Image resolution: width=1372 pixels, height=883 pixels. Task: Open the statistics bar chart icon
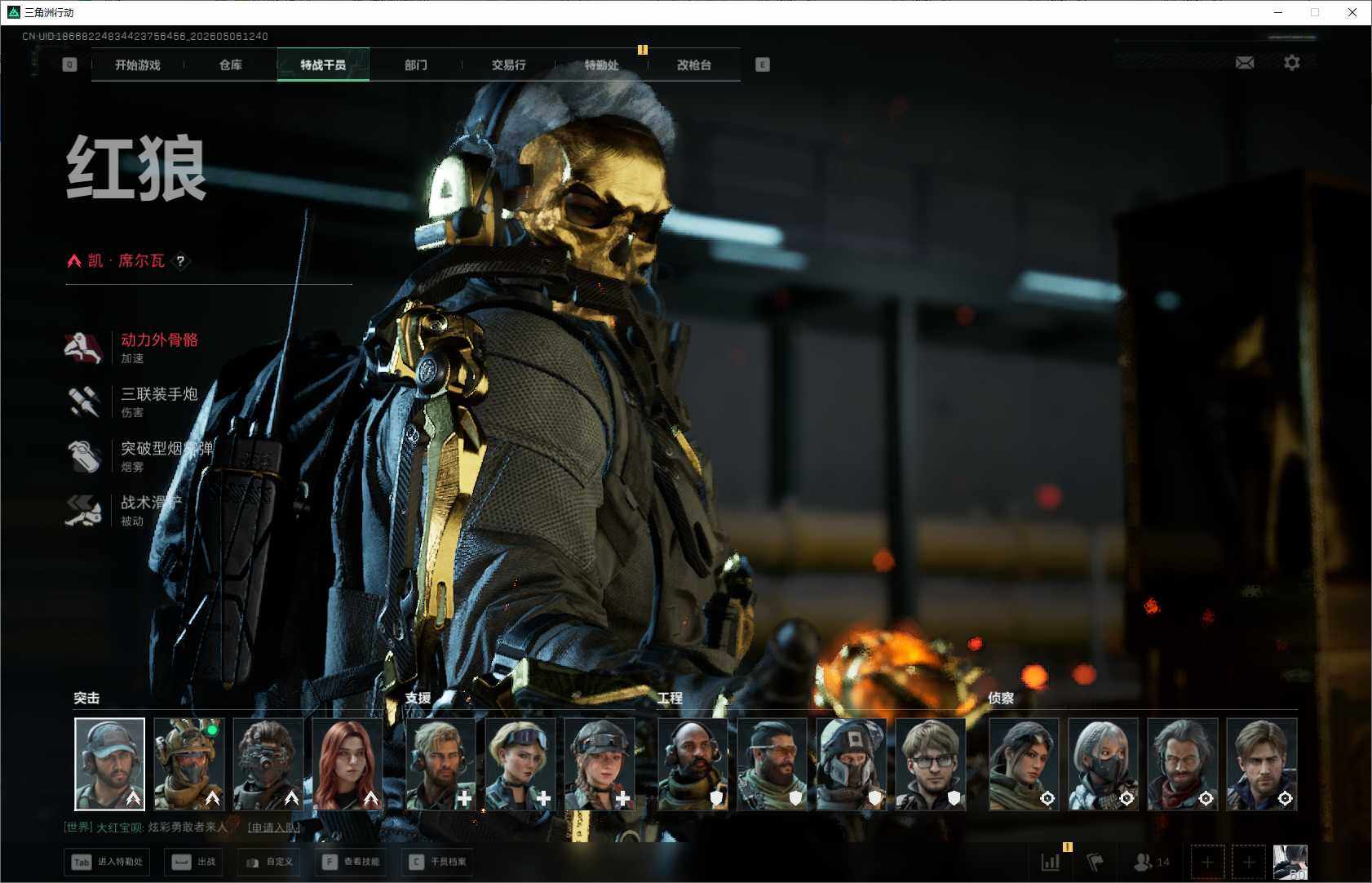pyautogui.click(x=1051, y=862)
